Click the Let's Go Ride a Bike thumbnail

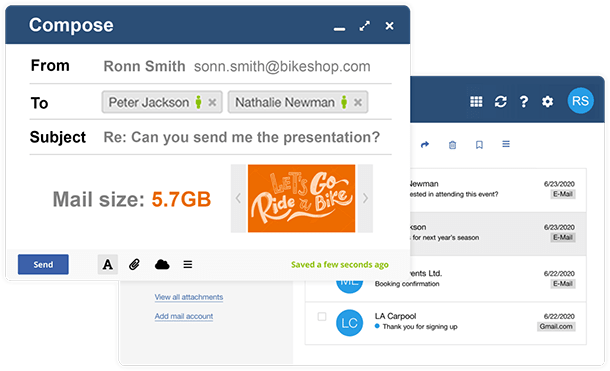pos(301,198)
